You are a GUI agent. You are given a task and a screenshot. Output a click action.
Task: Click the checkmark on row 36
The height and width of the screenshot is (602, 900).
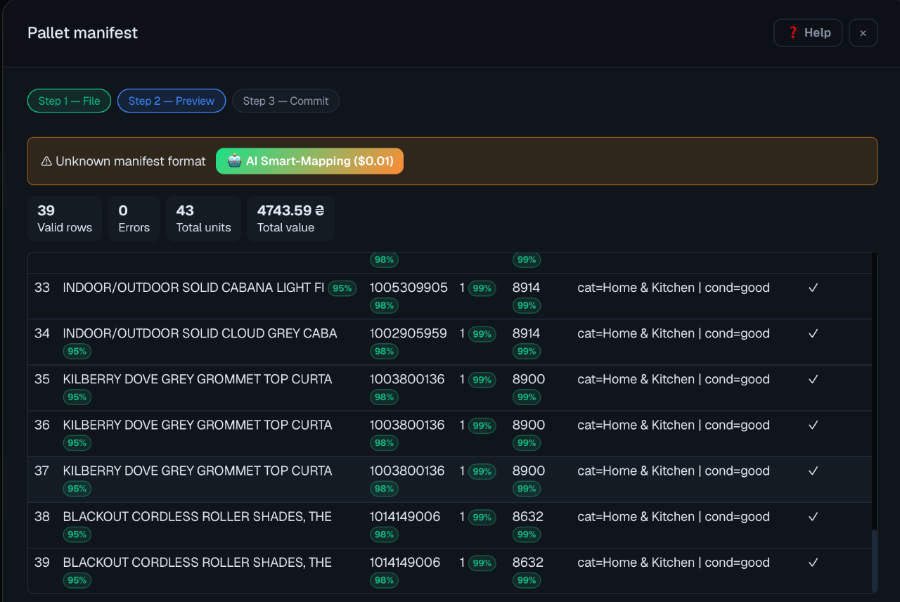coord(813,425)
